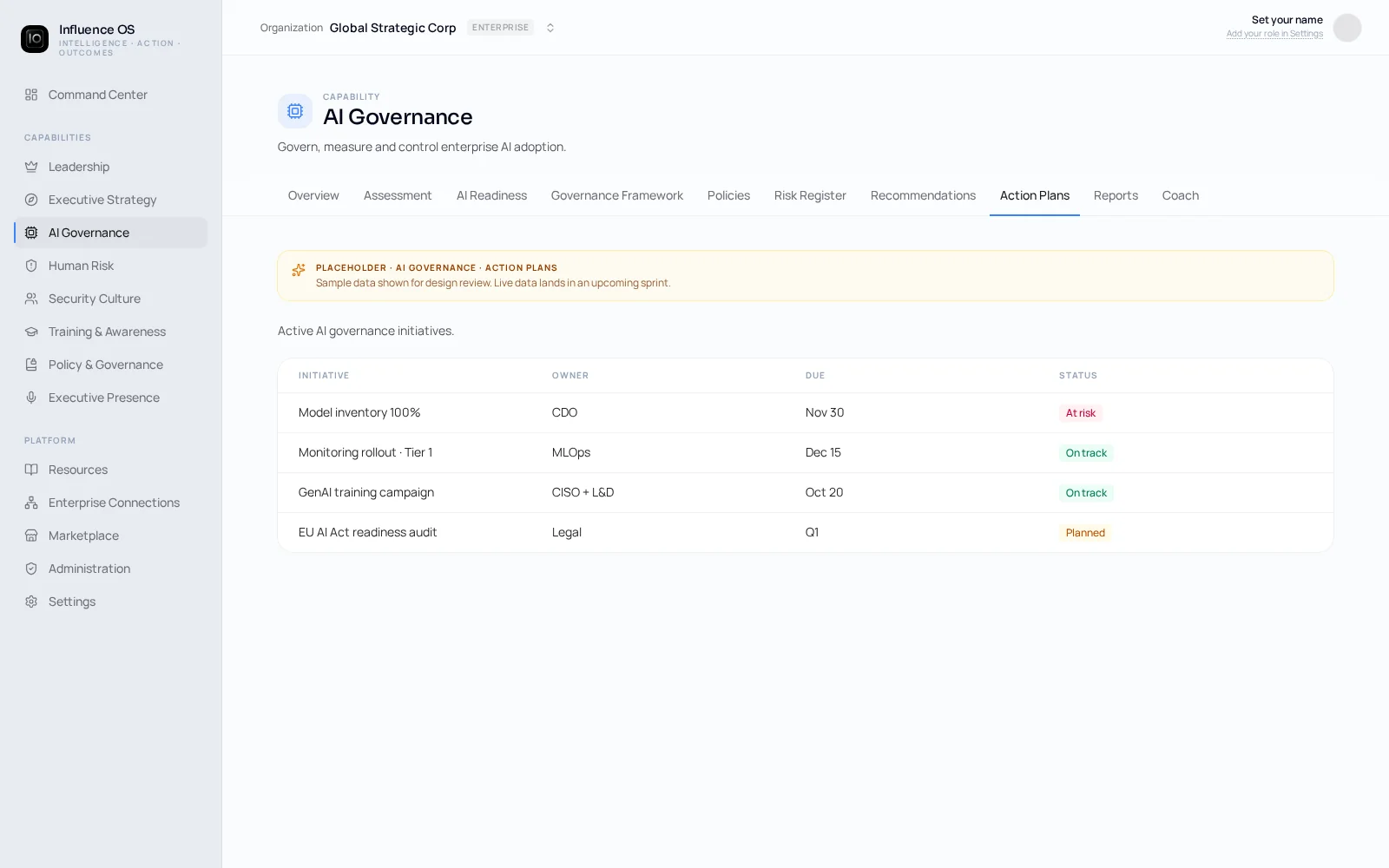Click the 'CDO' owner cell

[564, 412]
